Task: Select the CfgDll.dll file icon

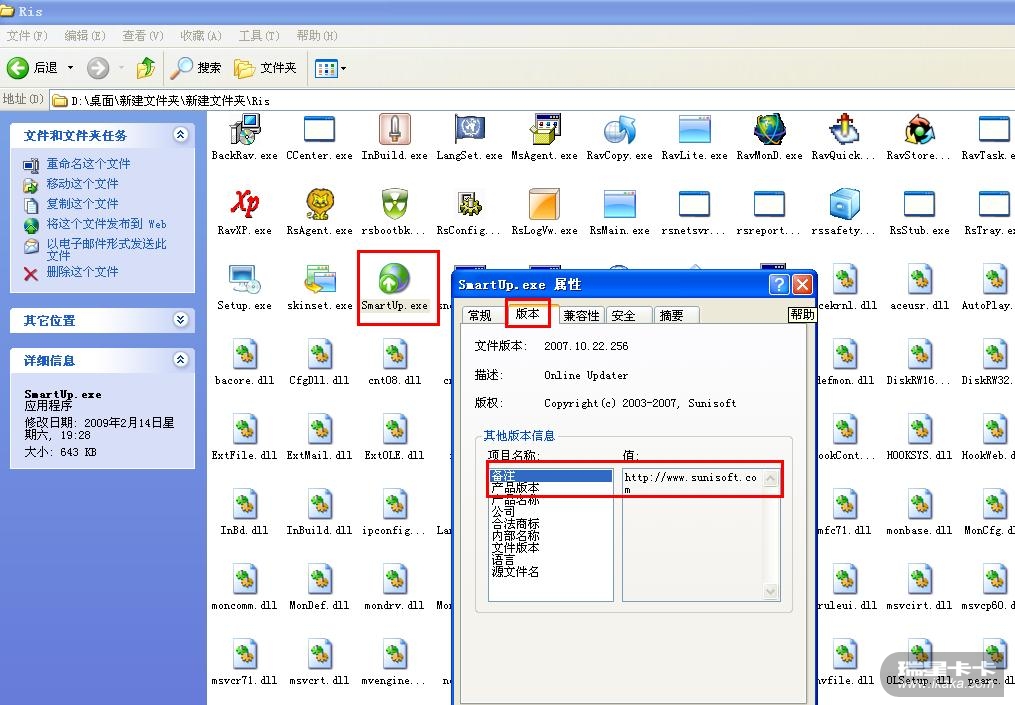Action: pos(319,354)
